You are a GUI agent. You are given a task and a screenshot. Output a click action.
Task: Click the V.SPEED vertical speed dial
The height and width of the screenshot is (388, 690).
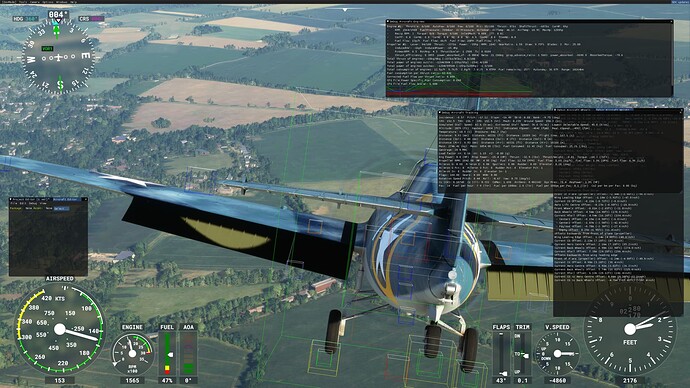tap(557, 354)
